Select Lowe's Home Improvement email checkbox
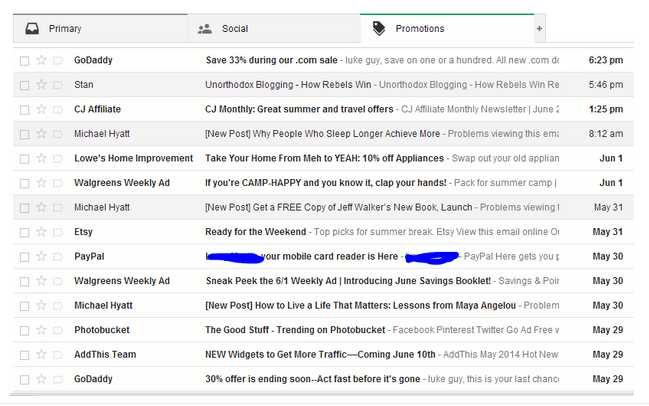649x406 pixels. 24,159
